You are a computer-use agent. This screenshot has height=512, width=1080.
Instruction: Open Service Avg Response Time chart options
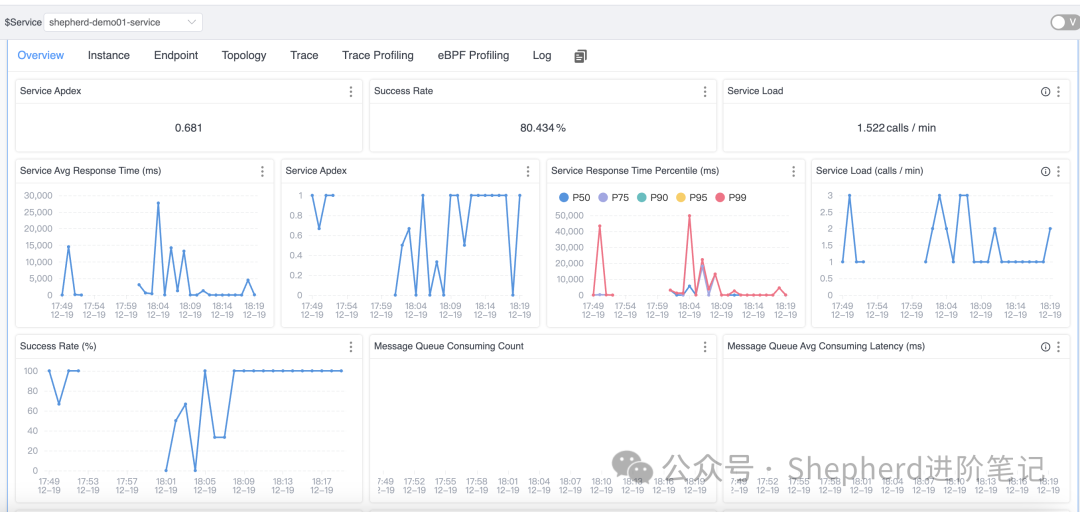(262, 172)
